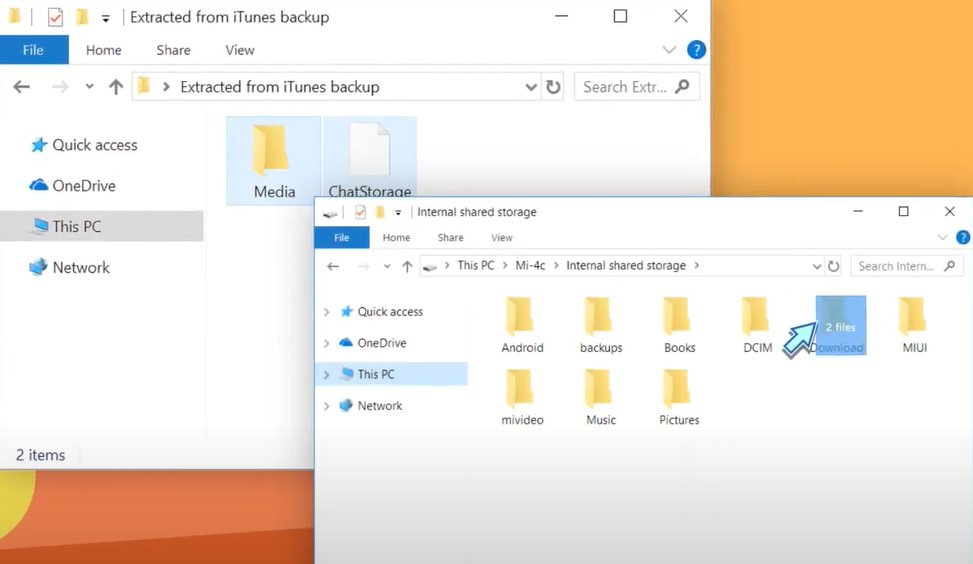Click Internal shared storage breadcrumb
Viewport: 973px width, 564px height.
(x=626, y=266)
